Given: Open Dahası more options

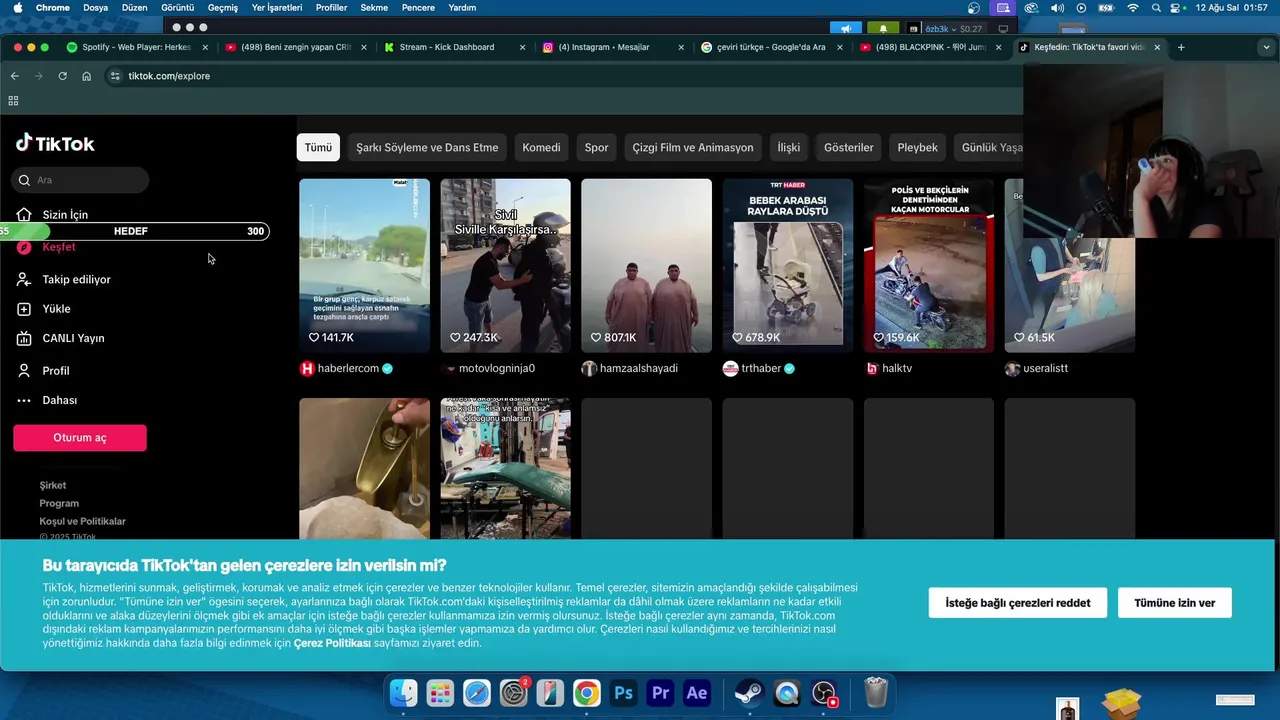Looking at the screenshot, I should tap(47, 400).
